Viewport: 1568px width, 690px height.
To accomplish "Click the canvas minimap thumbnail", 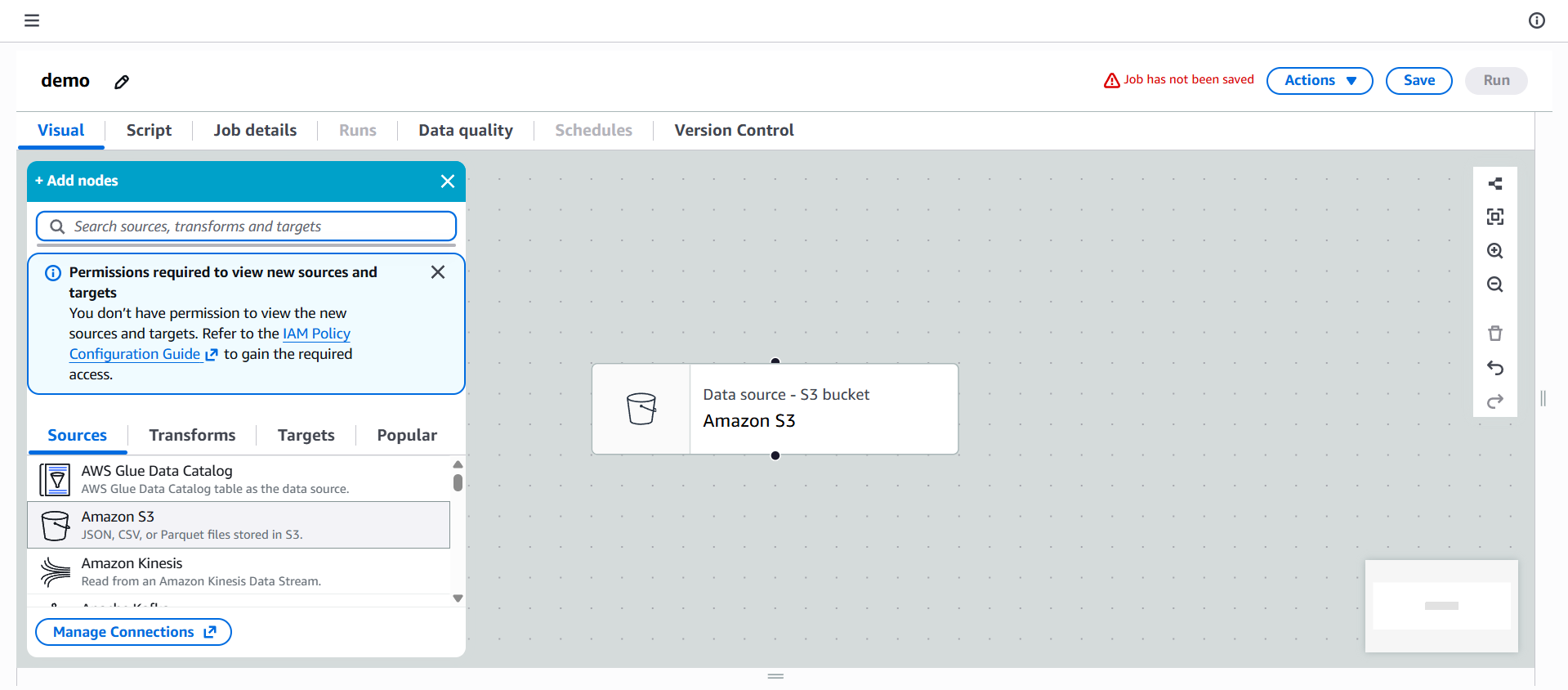I will (1441, 606).
